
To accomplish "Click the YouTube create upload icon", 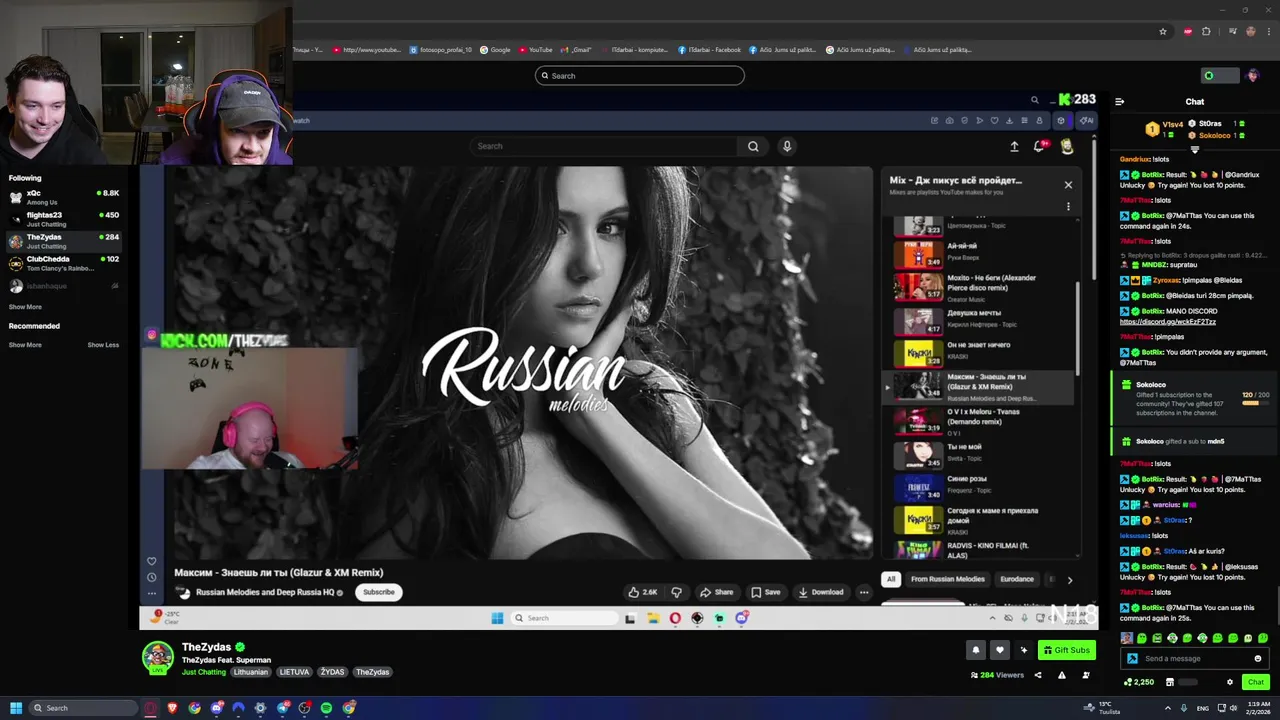I will click(x=1014, y=146).
